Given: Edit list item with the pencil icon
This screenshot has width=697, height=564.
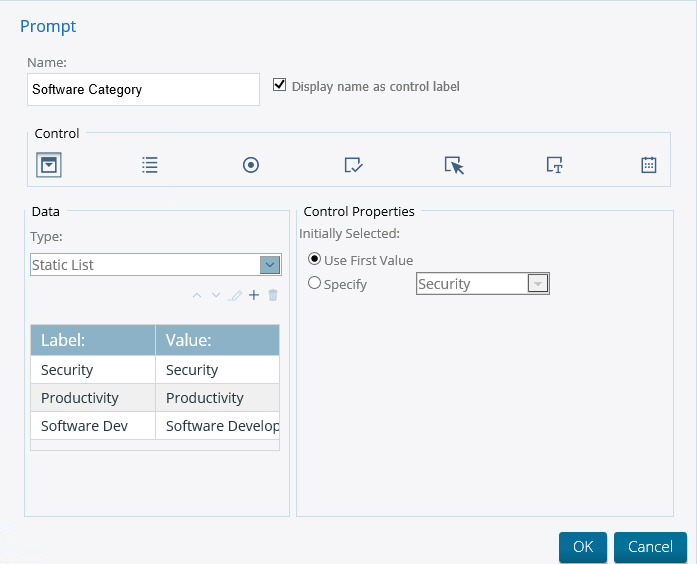Looking at the screenshot, I should [x=235, y=295].
